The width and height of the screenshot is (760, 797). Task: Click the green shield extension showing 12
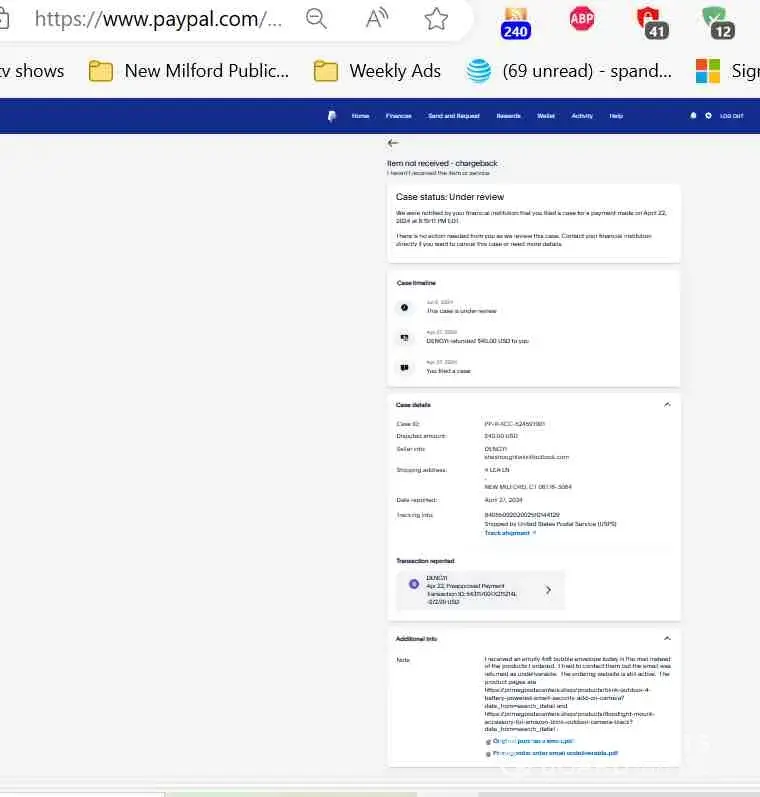pos(717,20)
